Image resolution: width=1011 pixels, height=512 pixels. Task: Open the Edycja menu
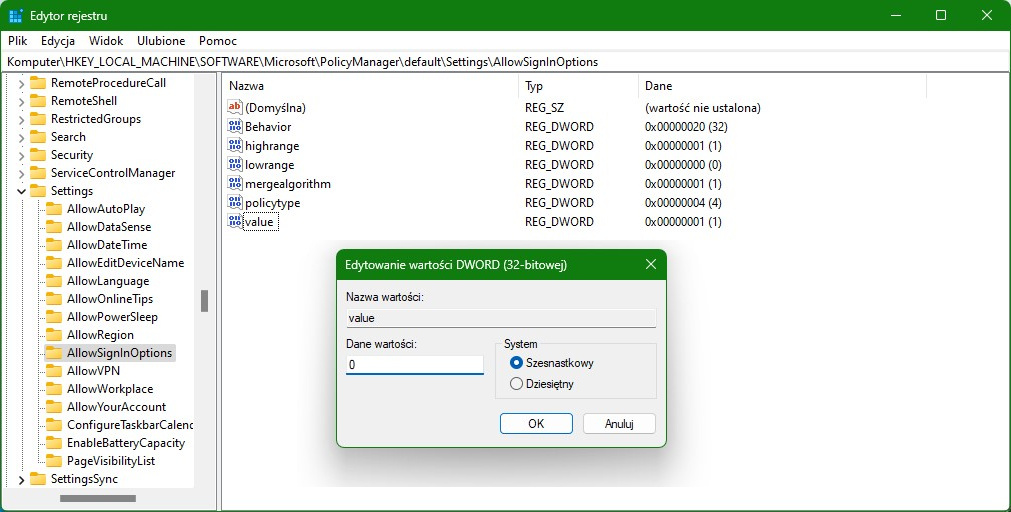pos(58,41)
